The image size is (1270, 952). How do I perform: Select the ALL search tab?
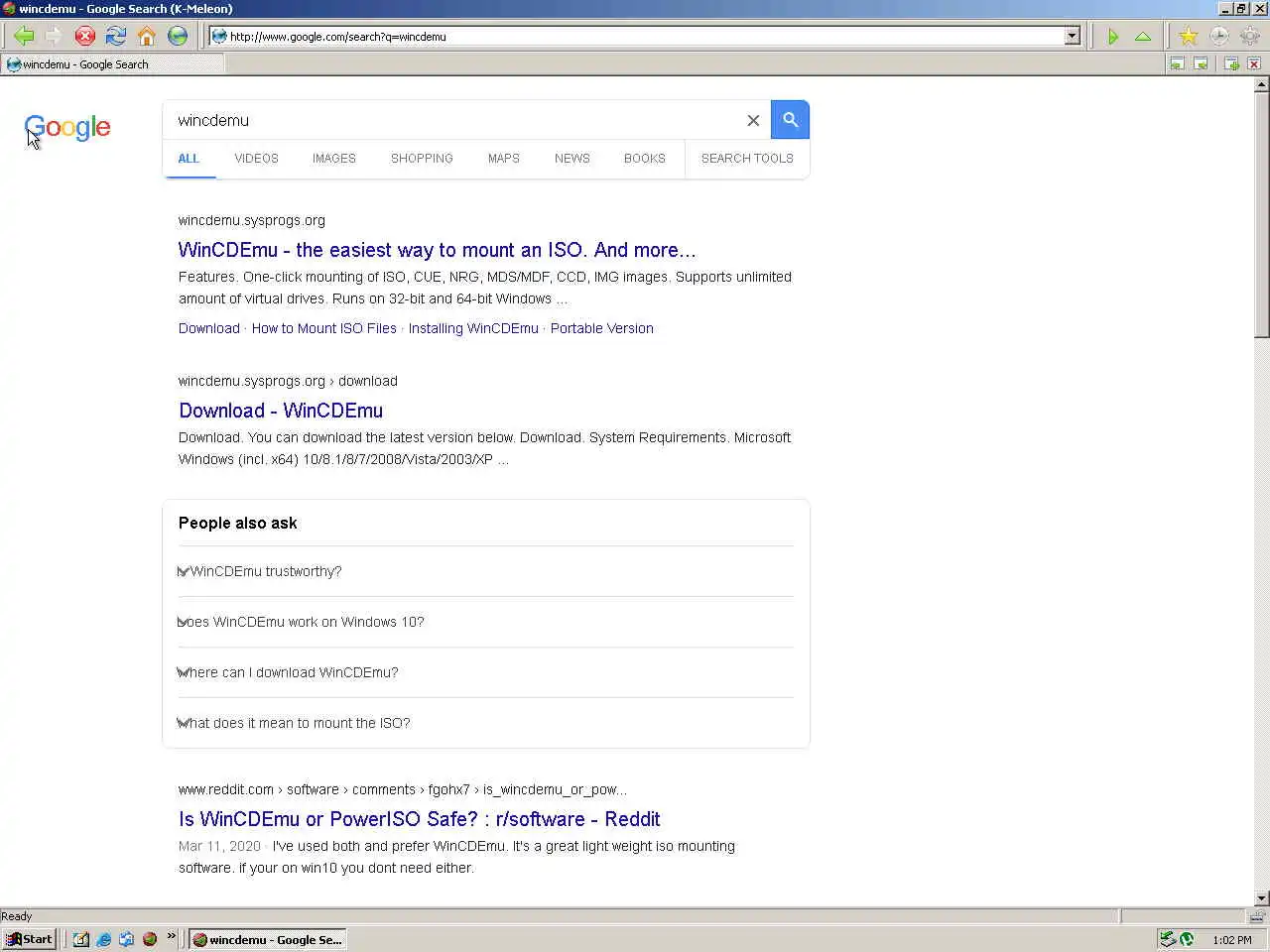point(189,159)
